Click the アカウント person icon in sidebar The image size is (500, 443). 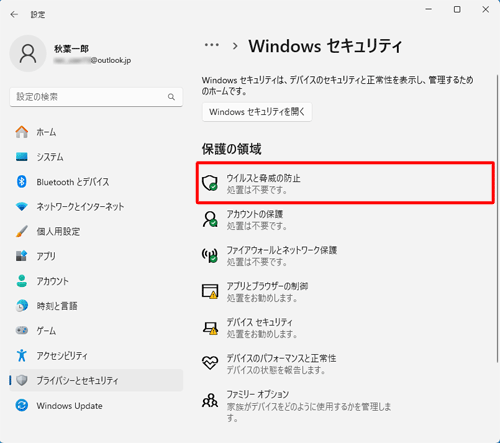[x=22, y=281]
